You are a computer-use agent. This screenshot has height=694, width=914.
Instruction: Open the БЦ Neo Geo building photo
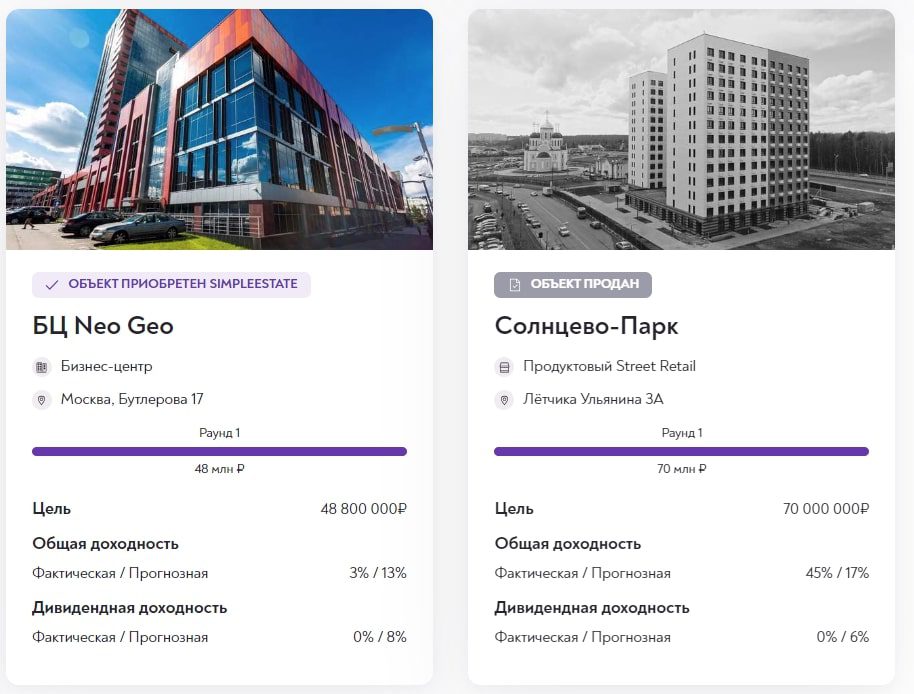coord(219,129)
